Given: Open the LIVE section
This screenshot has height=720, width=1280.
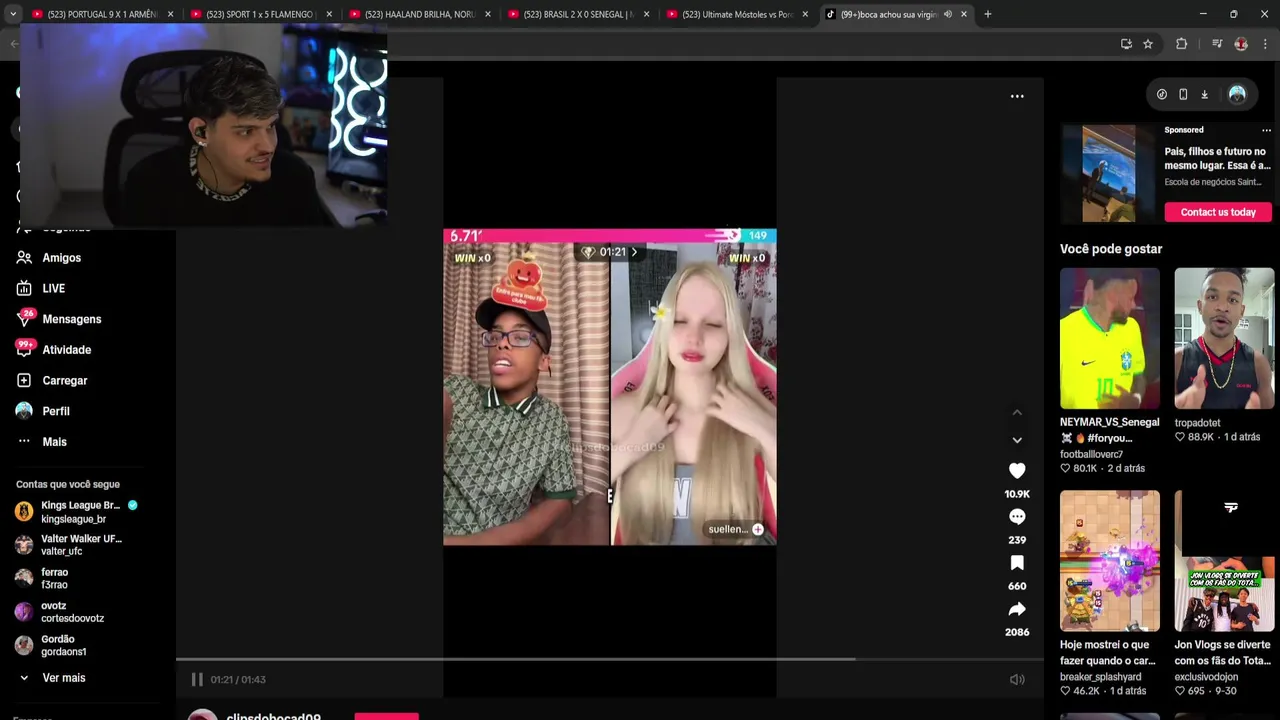Looking at the screenshot, I should [54, 289].
